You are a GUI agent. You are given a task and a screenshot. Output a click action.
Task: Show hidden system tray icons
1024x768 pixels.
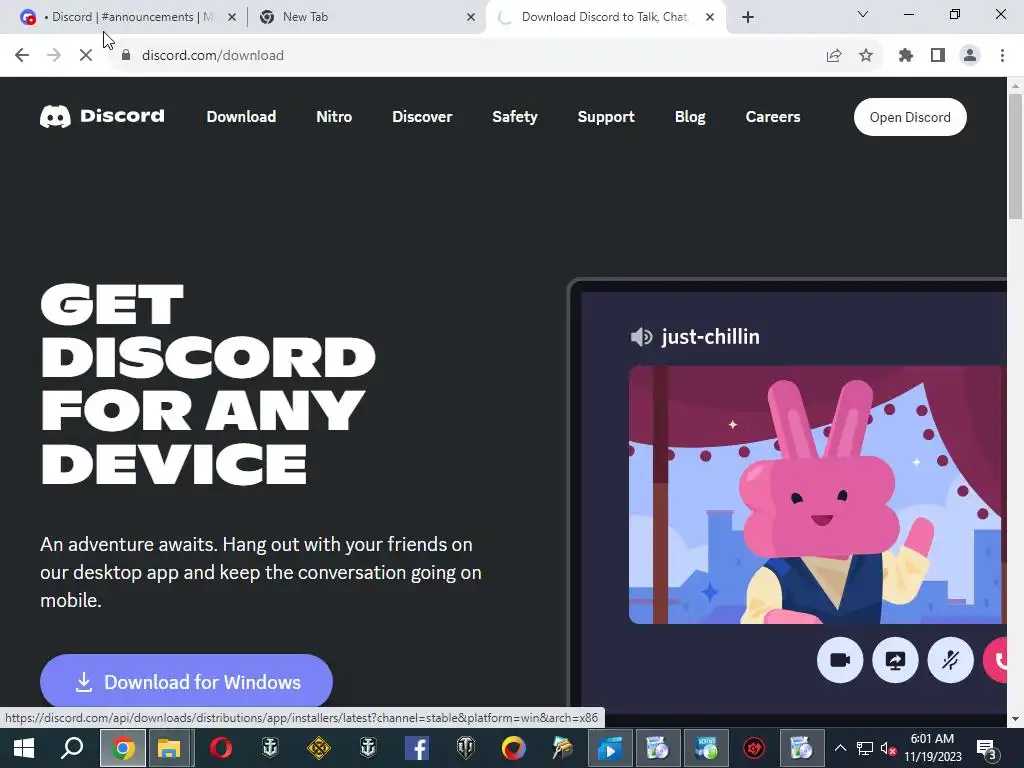(840, 748)
